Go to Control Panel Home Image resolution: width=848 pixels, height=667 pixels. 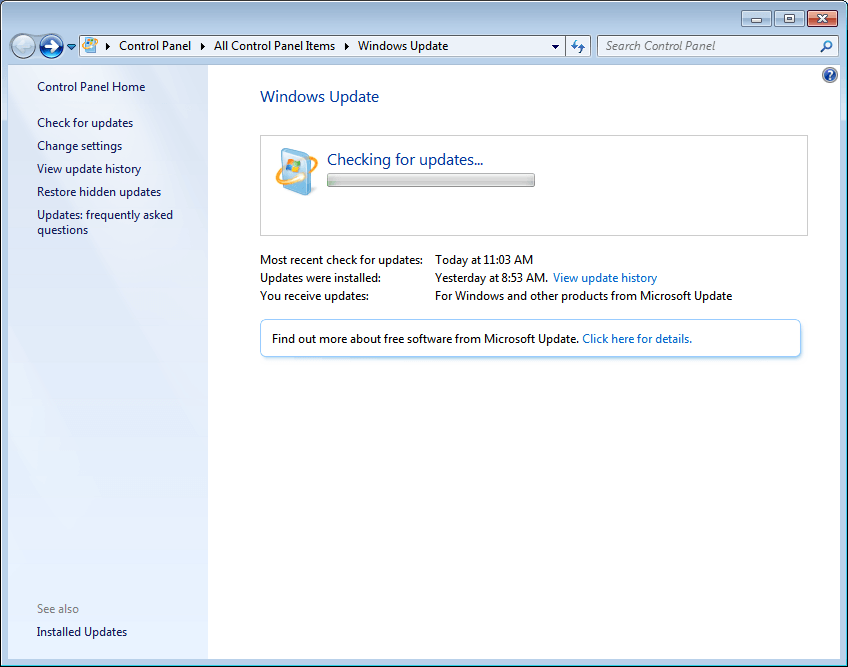91,87
